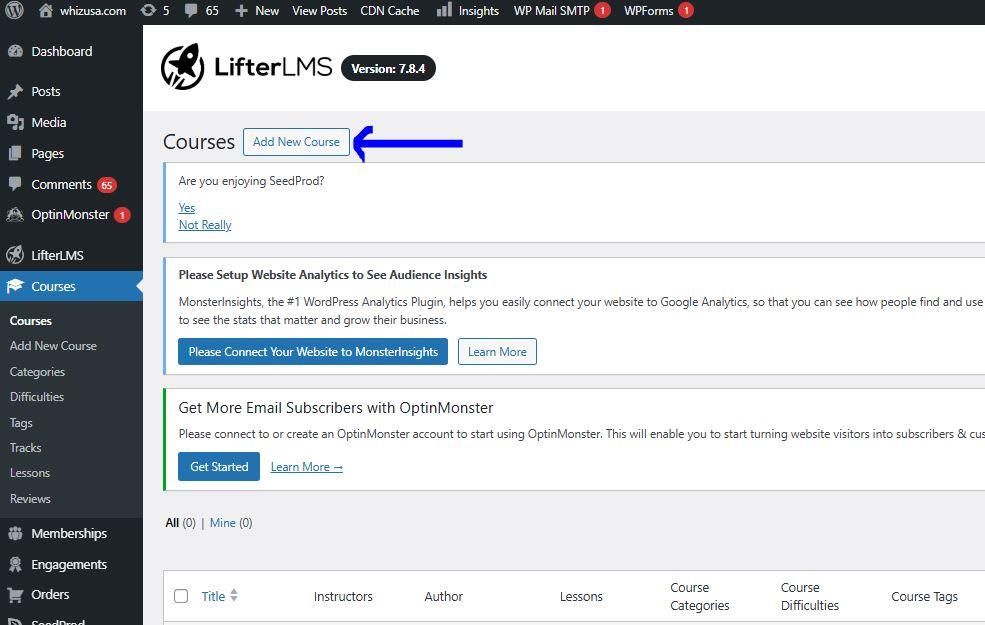Click the Get Started OptinMonster button
The image size is (985, 625).
[x=219, y=467]
